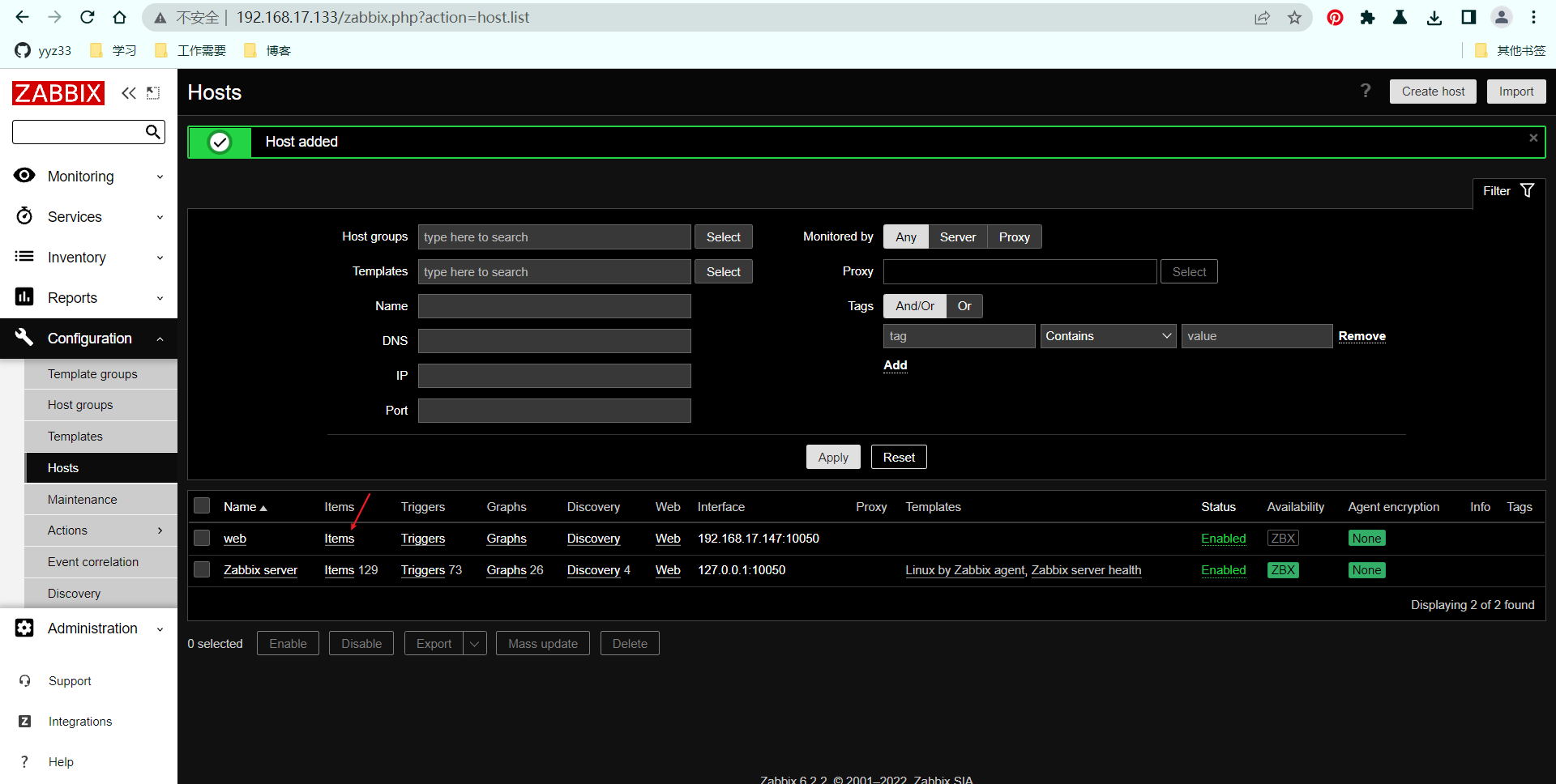Click the Import button
The height and width of the screenshot is (784, 1556).
point(1516,92)
